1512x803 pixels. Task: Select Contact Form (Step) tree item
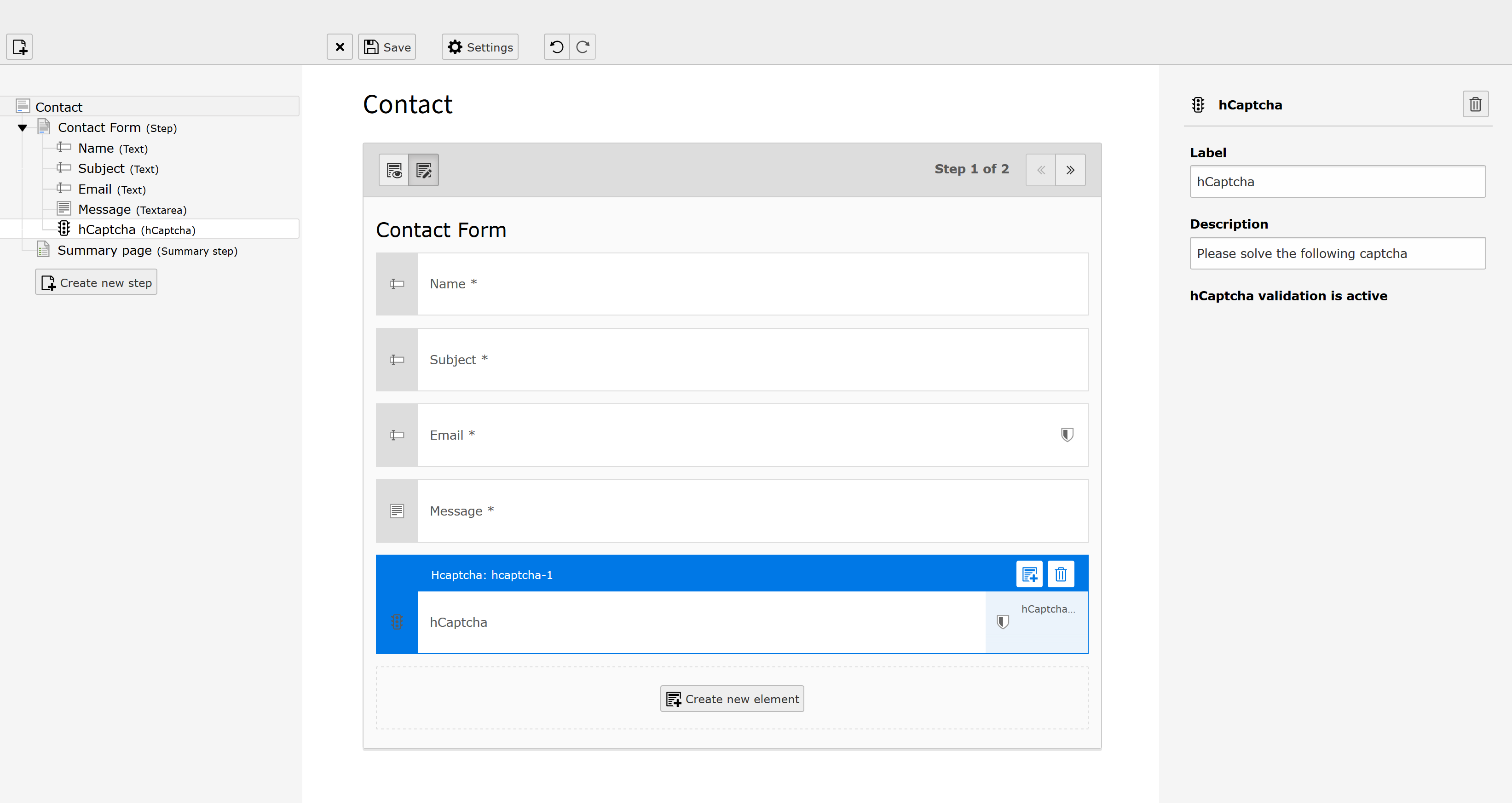[x=117, y=128]
